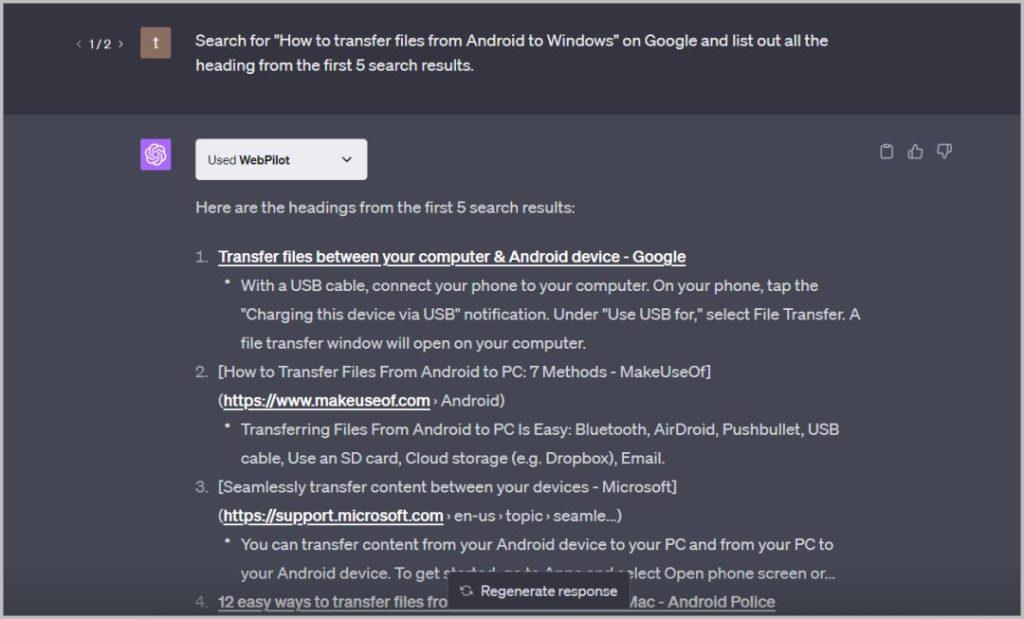
Task: Click the user prompt message text
Action: 511,53
